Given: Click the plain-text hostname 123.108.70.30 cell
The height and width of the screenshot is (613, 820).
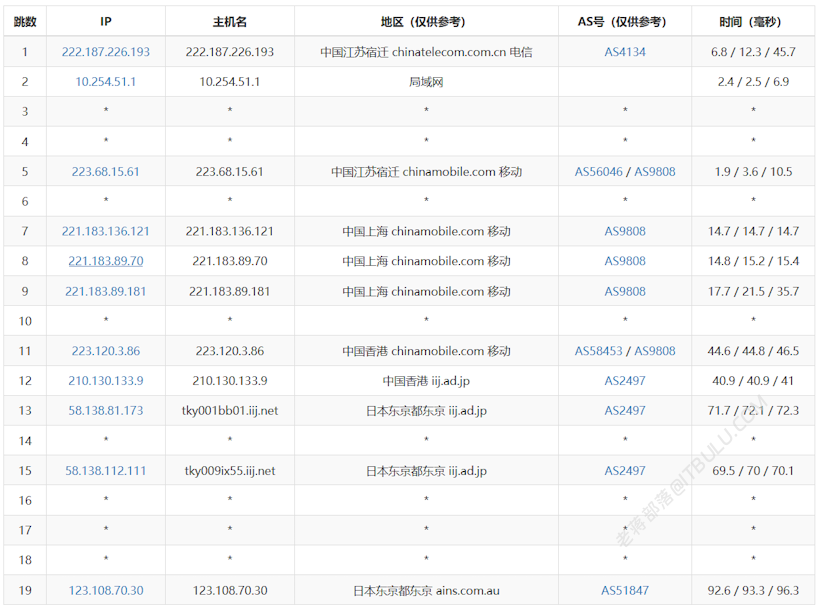Looking at the screenshot, I should coord(230,591).
